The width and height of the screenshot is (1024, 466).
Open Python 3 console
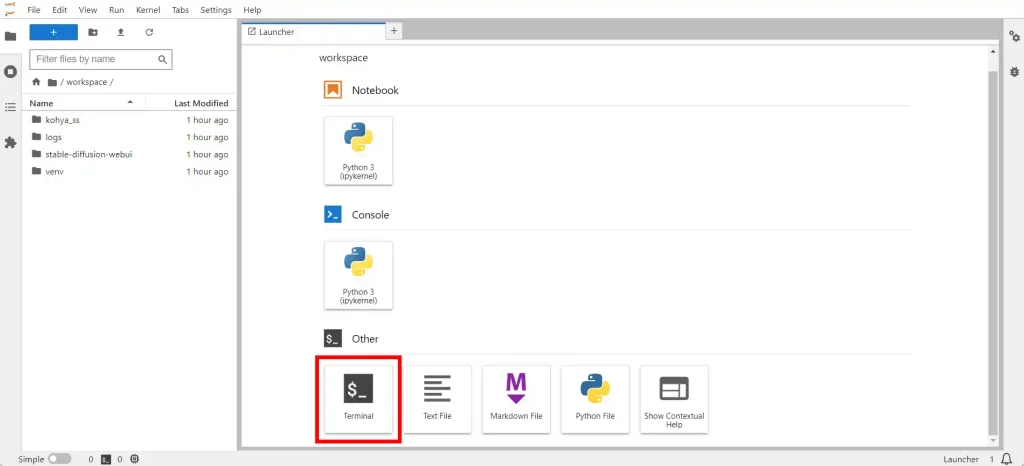coord(358,275)
